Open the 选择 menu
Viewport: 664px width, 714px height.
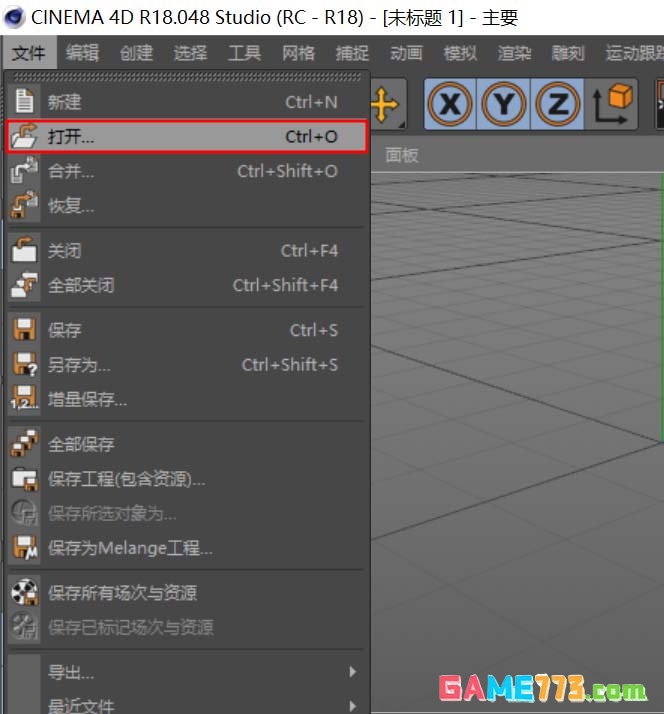tap(190, 53)
